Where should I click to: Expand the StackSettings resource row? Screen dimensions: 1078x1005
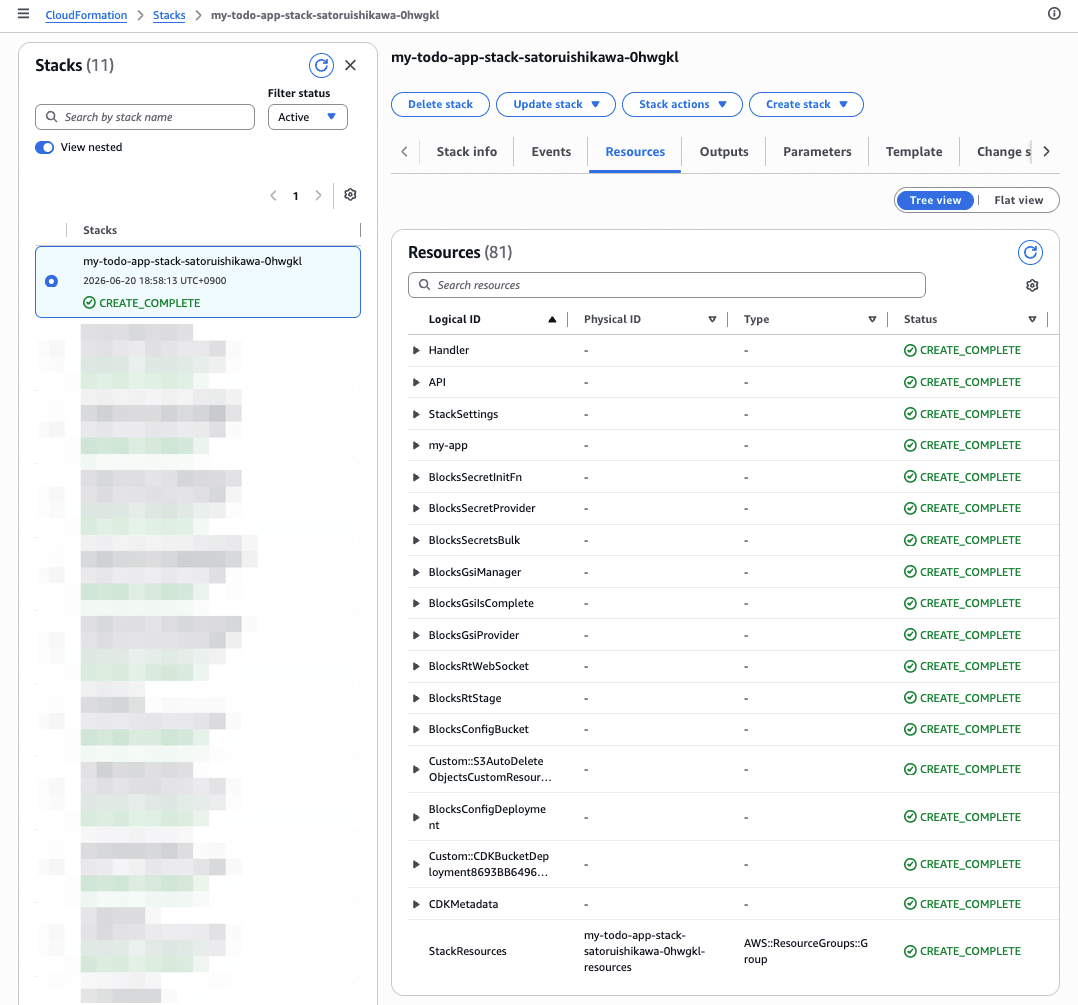click(416, 415)
